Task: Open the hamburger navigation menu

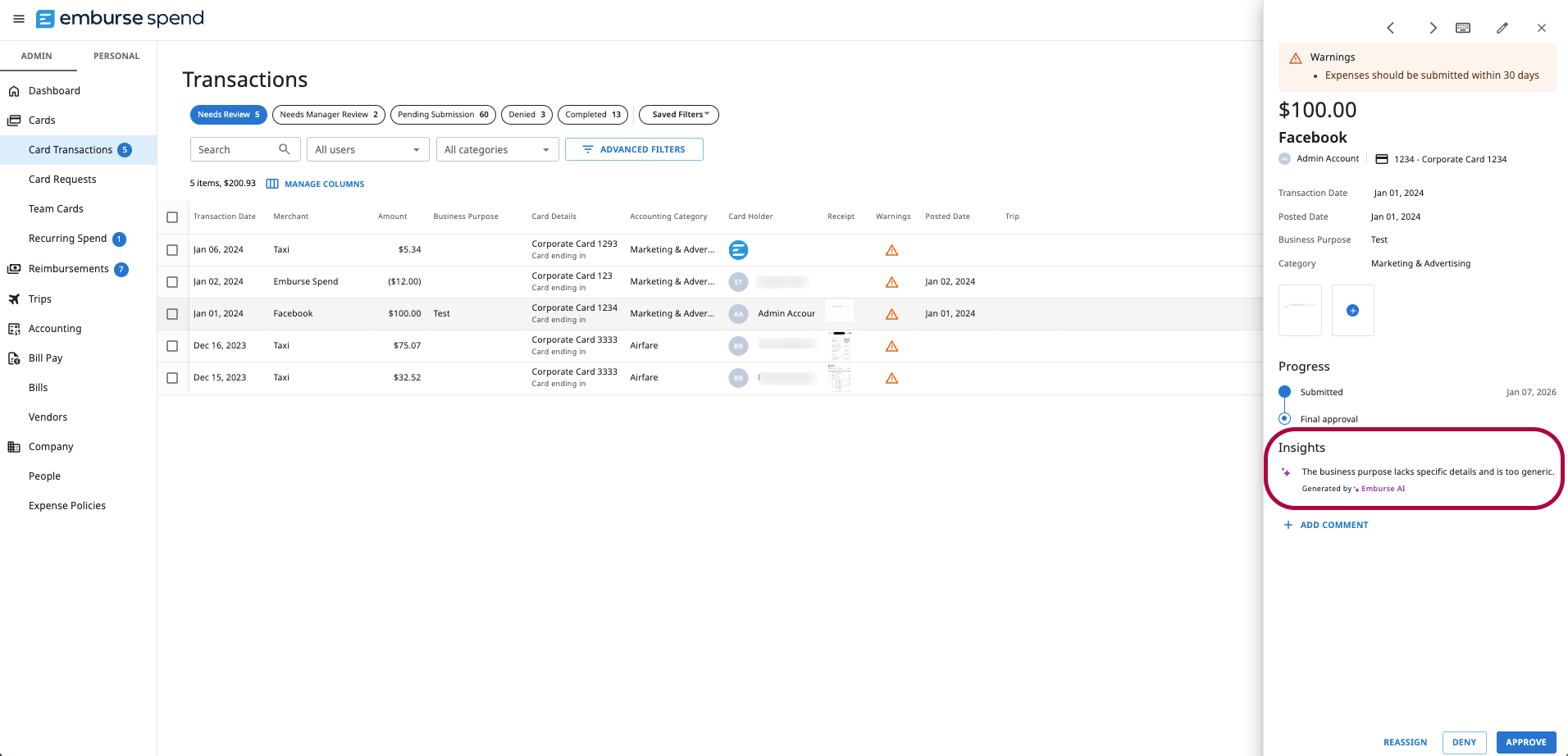Action: coord(18,19)
